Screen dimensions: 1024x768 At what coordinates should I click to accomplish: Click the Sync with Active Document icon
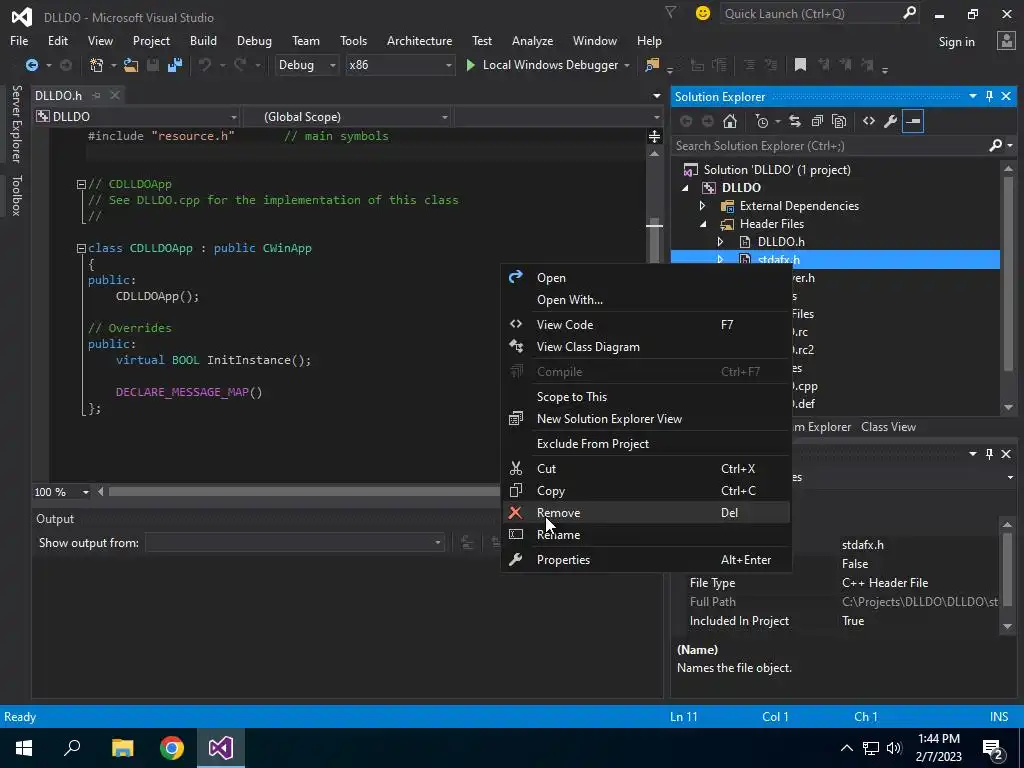pyautogui.click(x=795, y=121)
